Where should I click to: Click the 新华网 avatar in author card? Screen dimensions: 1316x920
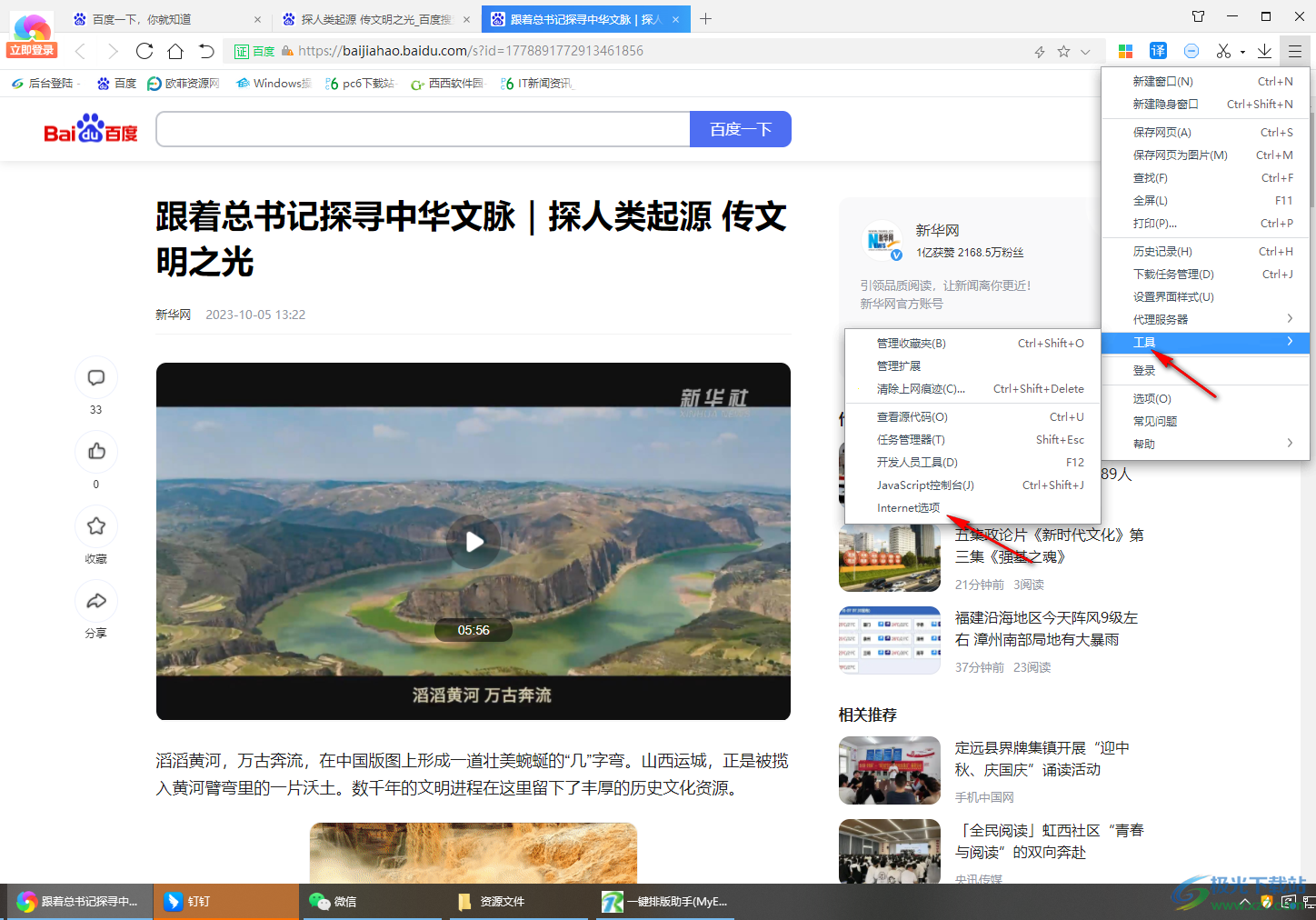point(882,241)
